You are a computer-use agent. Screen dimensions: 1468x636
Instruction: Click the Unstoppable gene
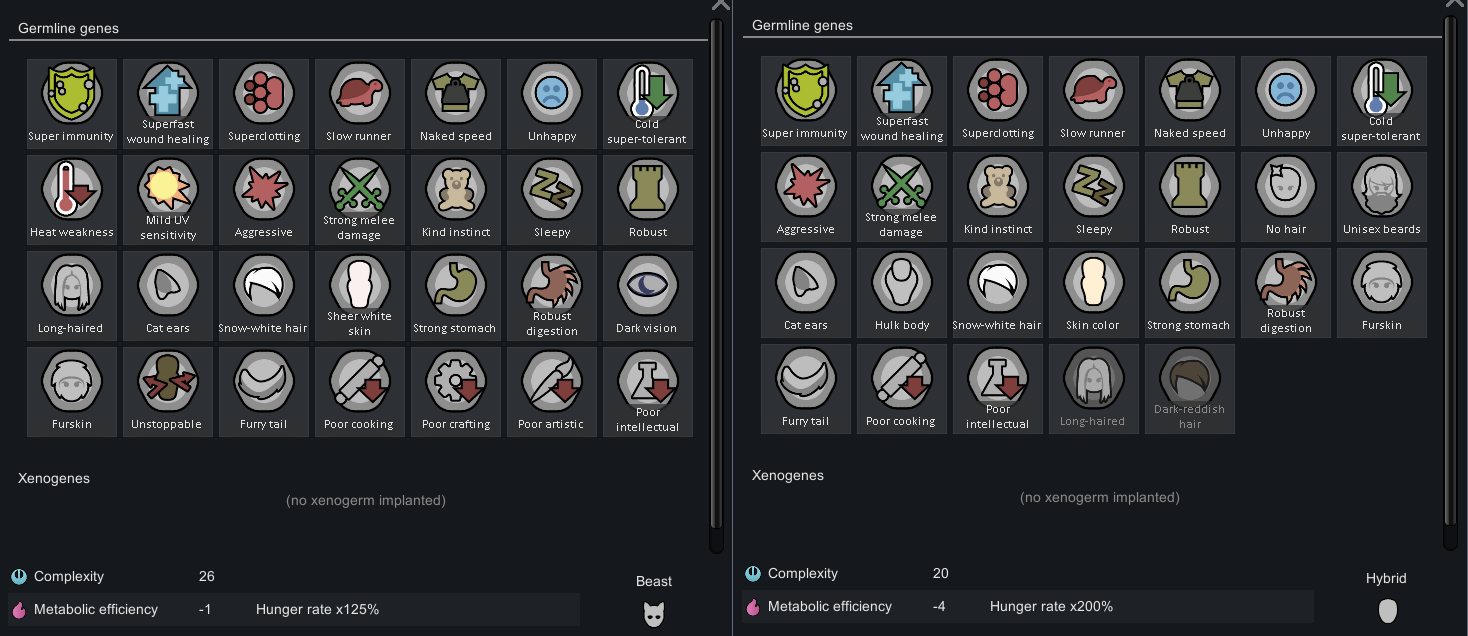click(x=168, y=392)
